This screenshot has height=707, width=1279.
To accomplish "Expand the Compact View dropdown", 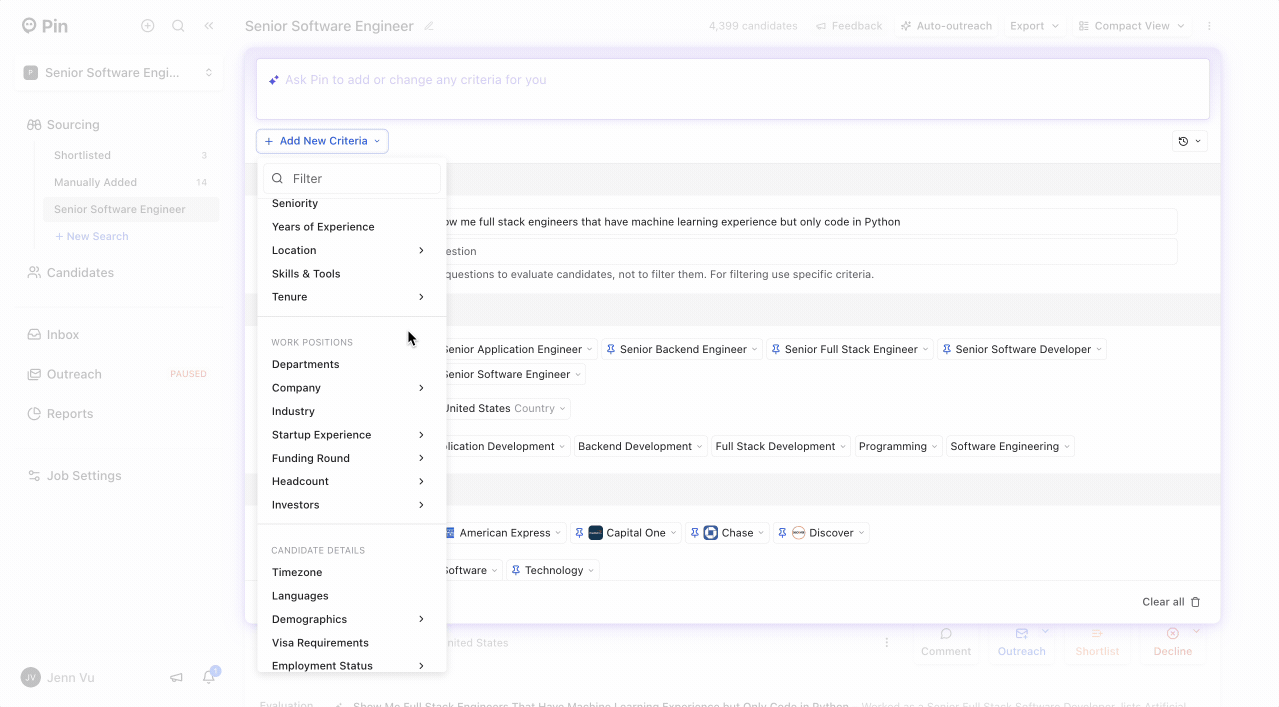I will (1132, 26).
